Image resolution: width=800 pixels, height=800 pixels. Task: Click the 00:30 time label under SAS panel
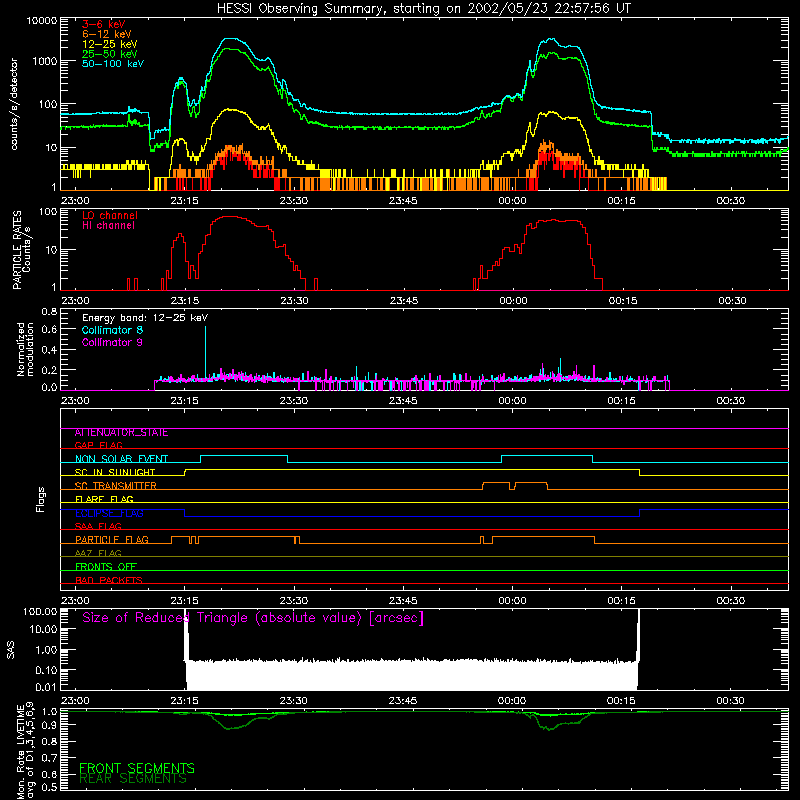[730, 701]
